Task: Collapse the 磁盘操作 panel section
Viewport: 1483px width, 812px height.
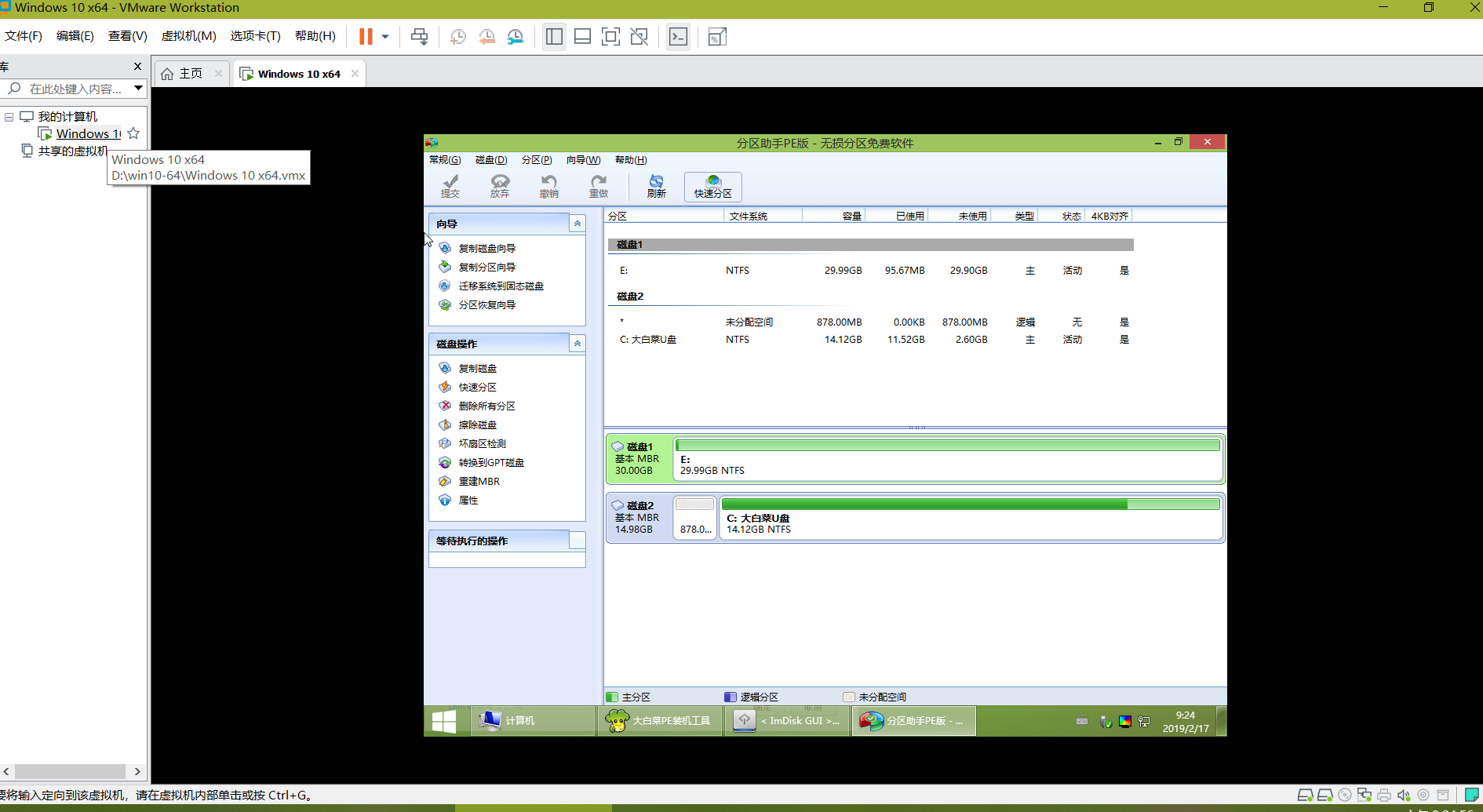Action: [578, 344]
